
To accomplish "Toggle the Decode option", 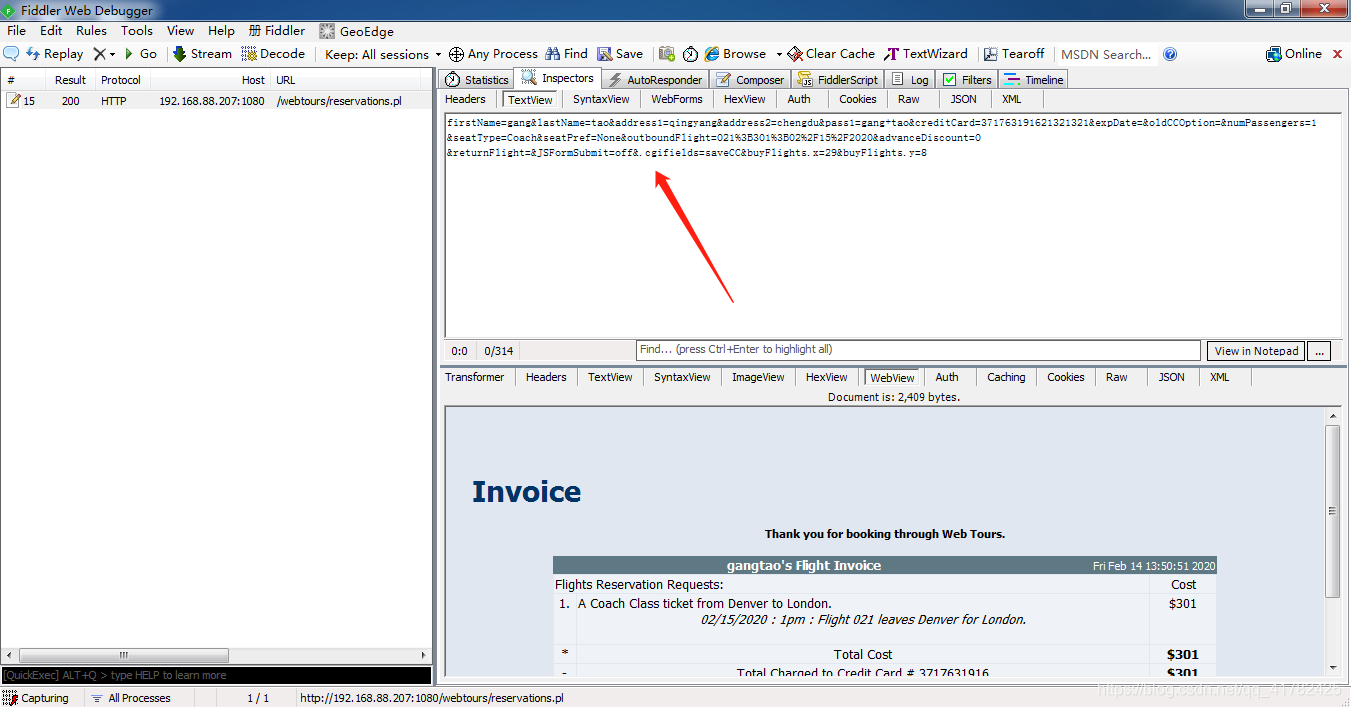I will [273, 54].
